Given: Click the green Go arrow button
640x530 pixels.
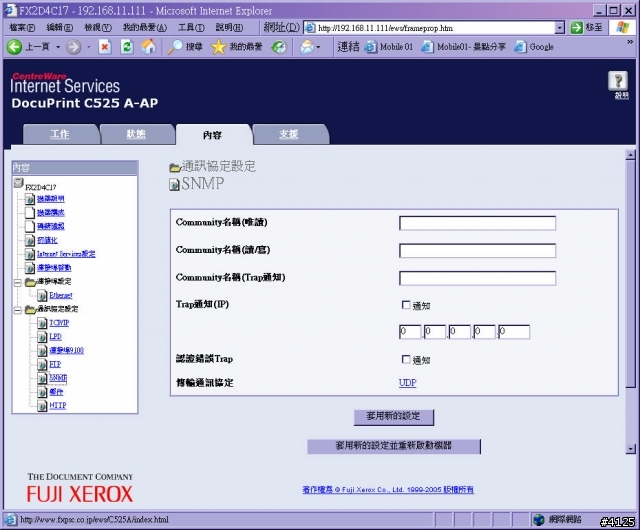Looking at the screenshot, I should click(576, 28).
